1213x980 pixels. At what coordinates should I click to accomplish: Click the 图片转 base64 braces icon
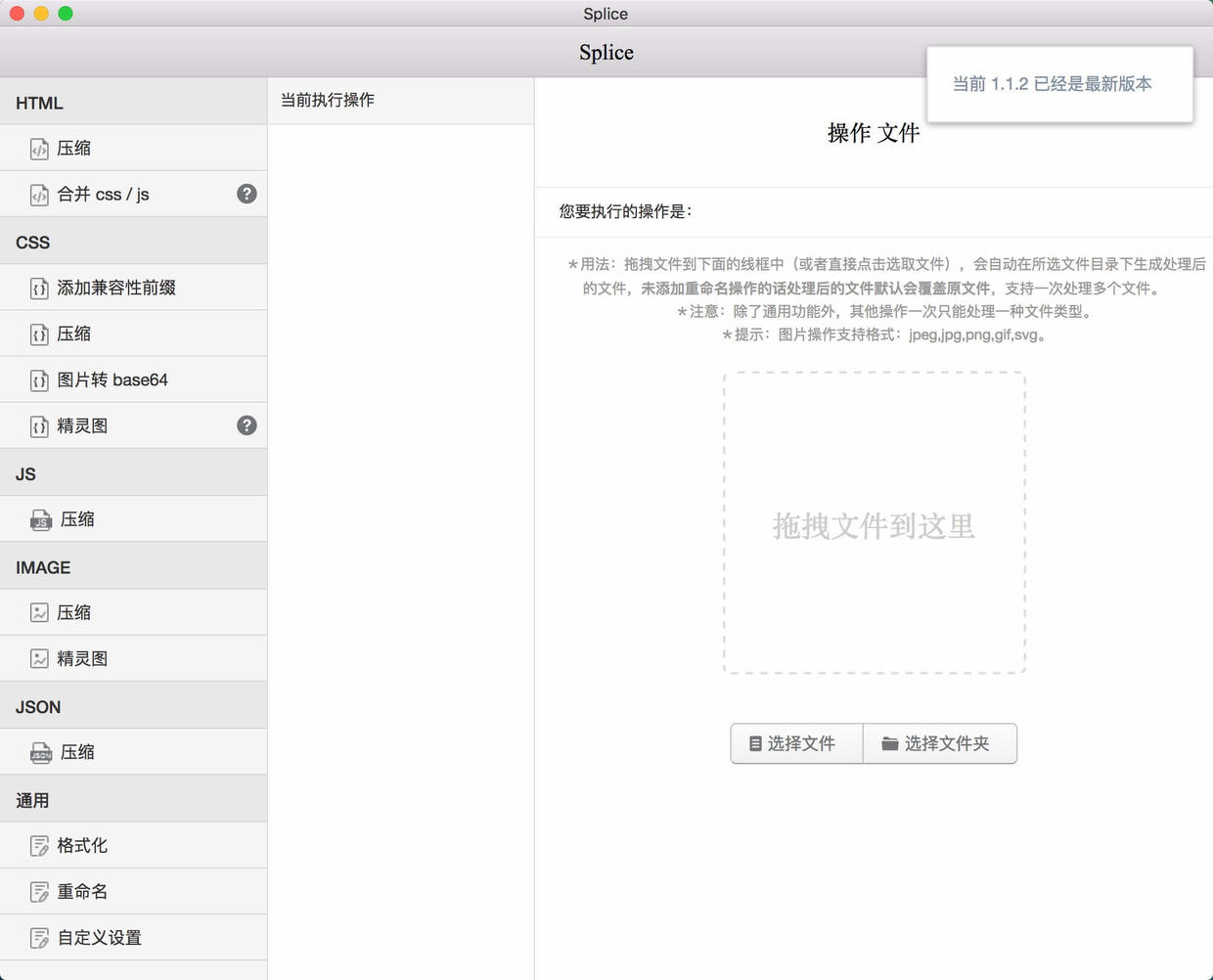(39, 380)
